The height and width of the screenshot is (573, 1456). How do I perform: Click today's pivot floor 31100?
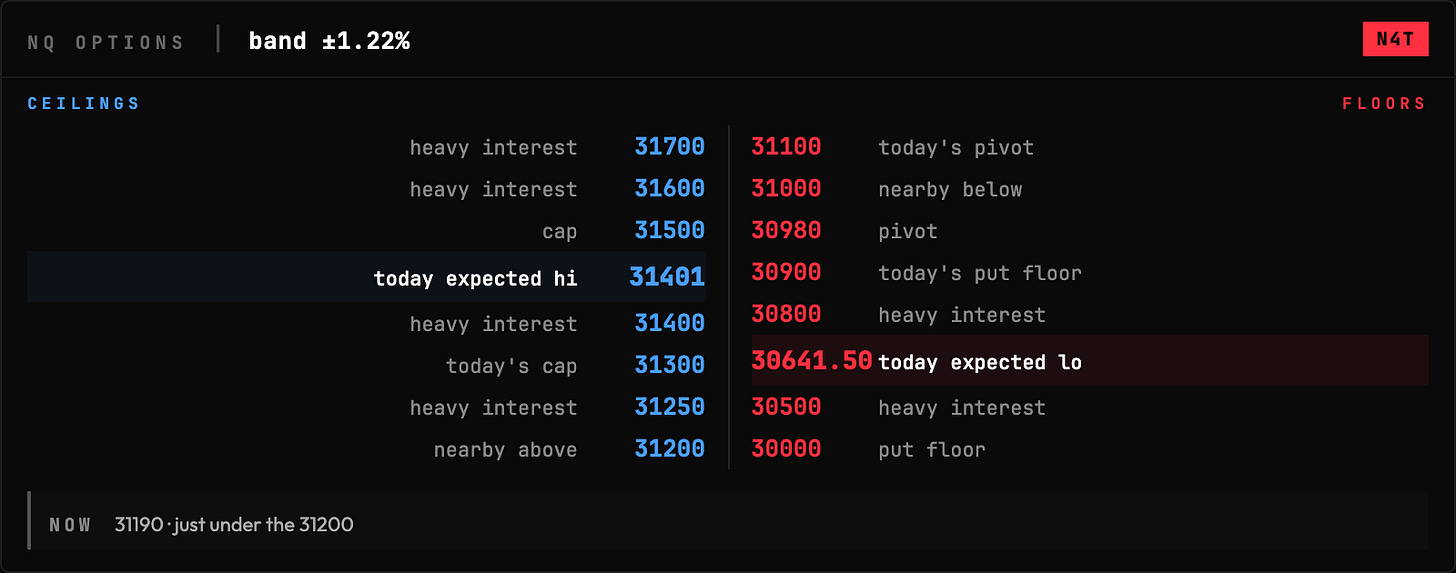pyautogui.click(x=1090, y=147)
